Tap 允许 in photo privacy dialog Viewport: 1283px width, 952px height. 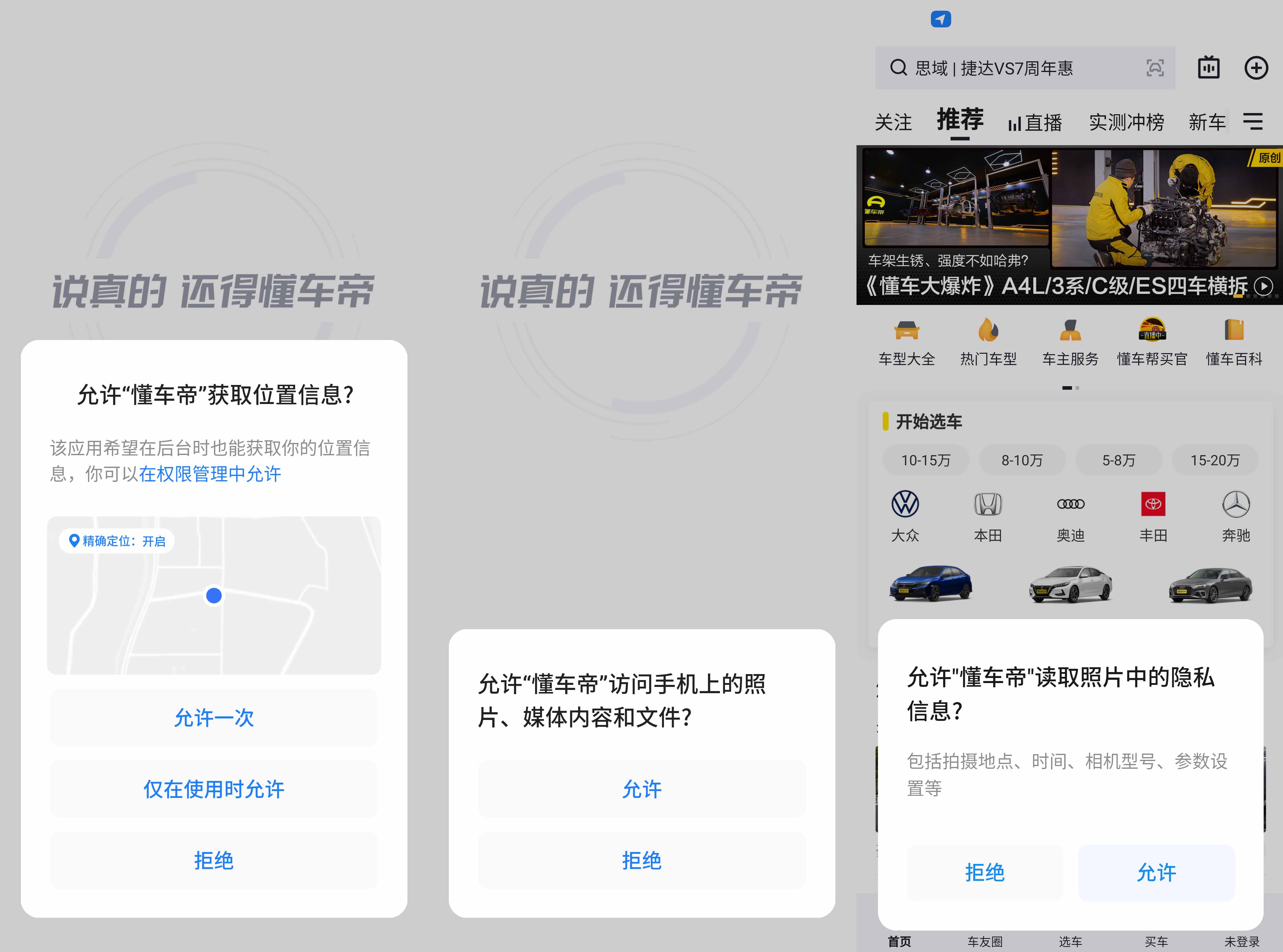pos(1156,873)
